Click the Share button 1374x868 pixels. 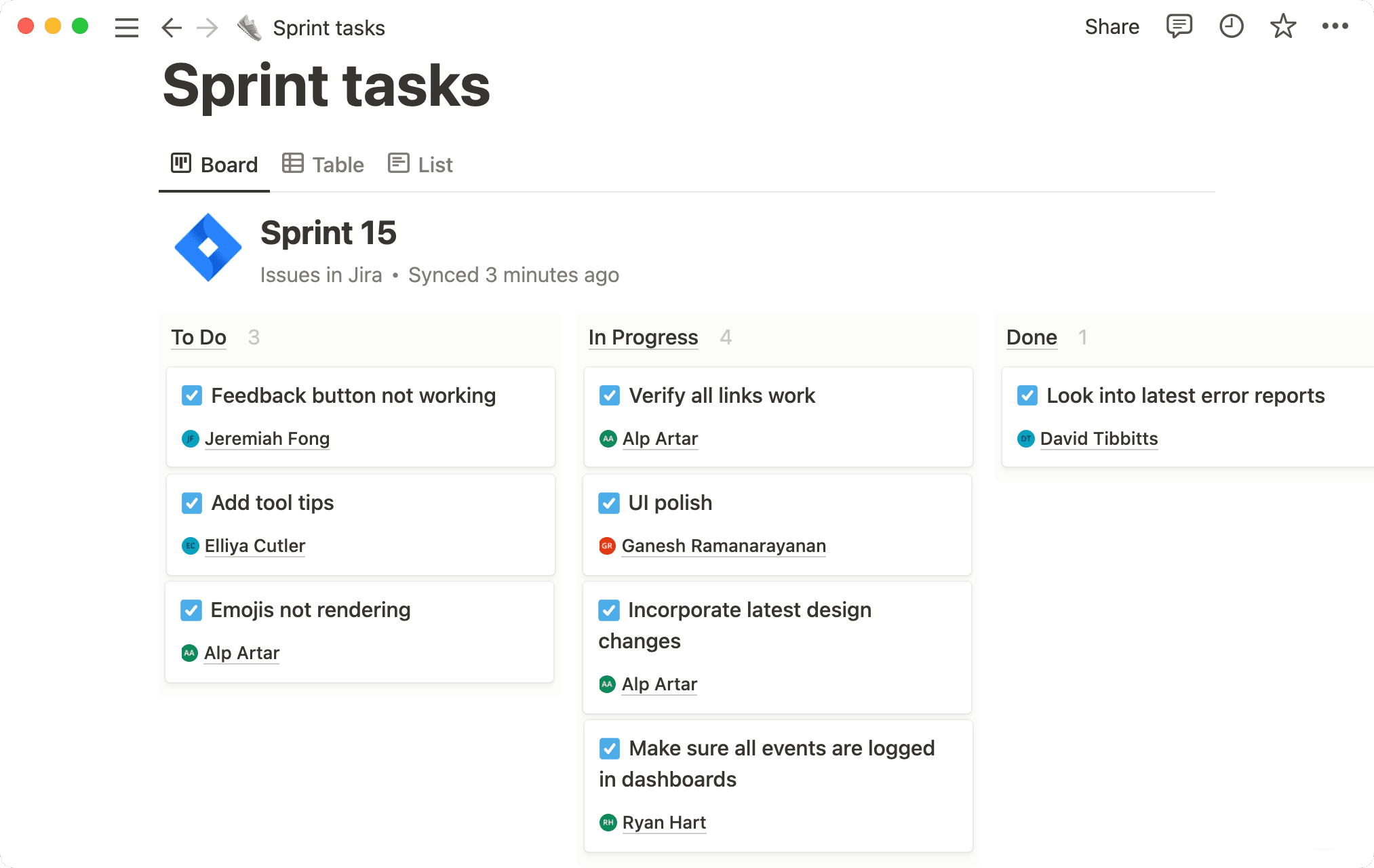1112,26
